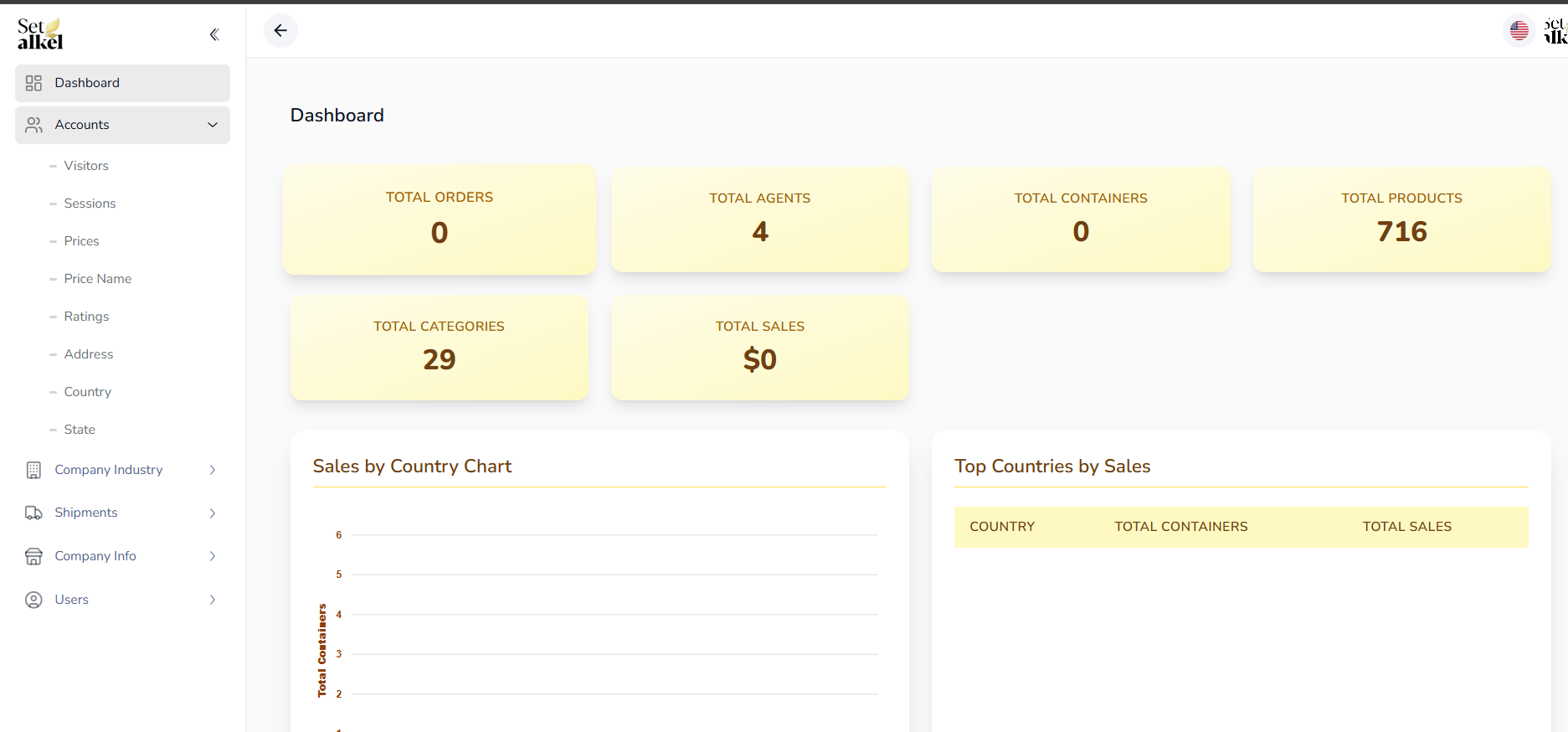Select Company Info menu label
This screenshot has height=732, width=1568.
coord(95,556)
